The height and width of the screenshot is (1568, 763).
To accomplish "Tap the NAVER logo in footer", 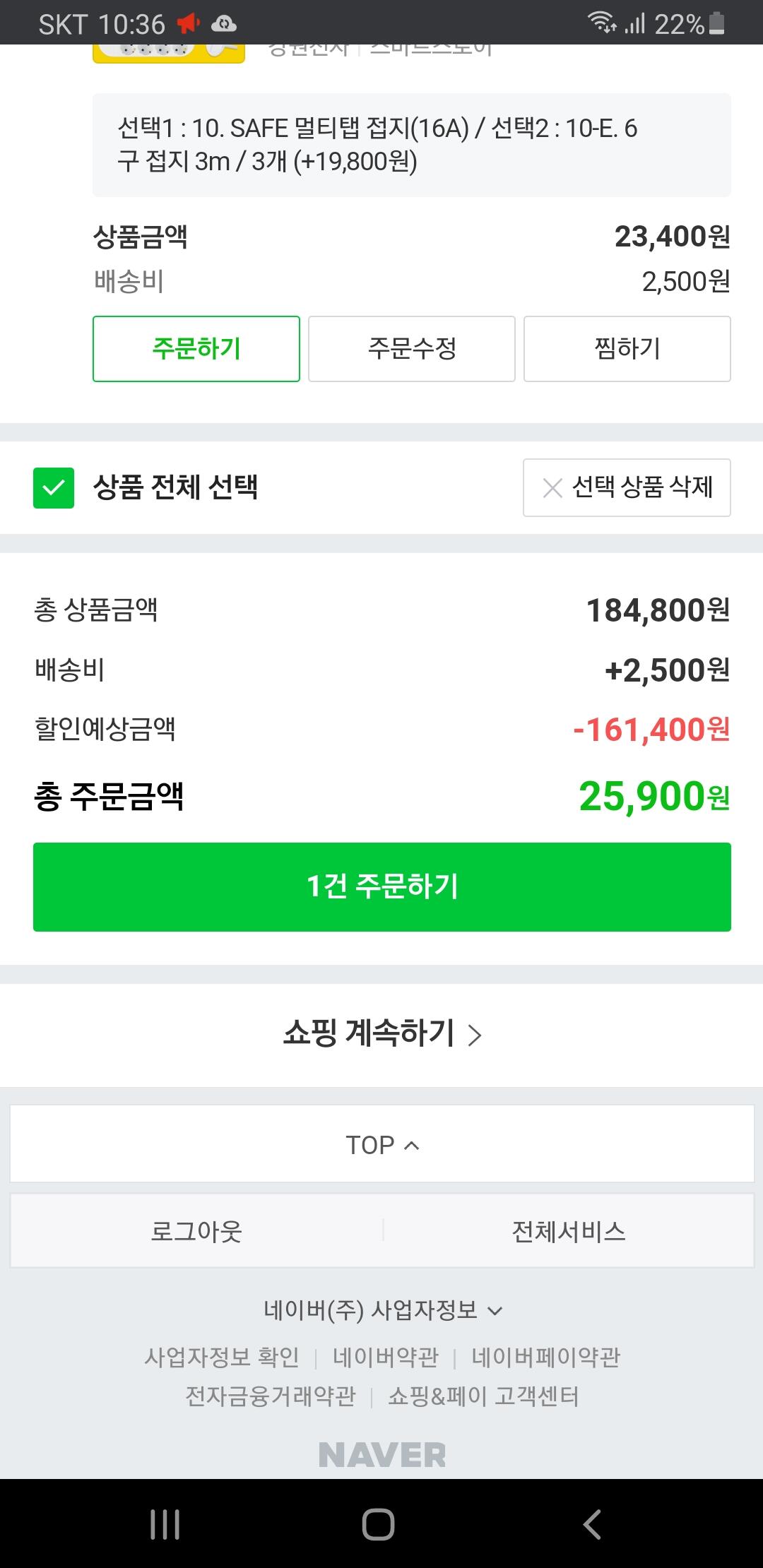I will pyautogui.click(x=382, y=1454).
